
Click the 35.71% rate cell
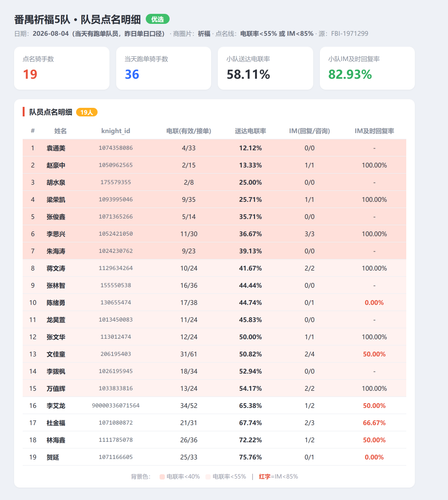click(250, 217)
